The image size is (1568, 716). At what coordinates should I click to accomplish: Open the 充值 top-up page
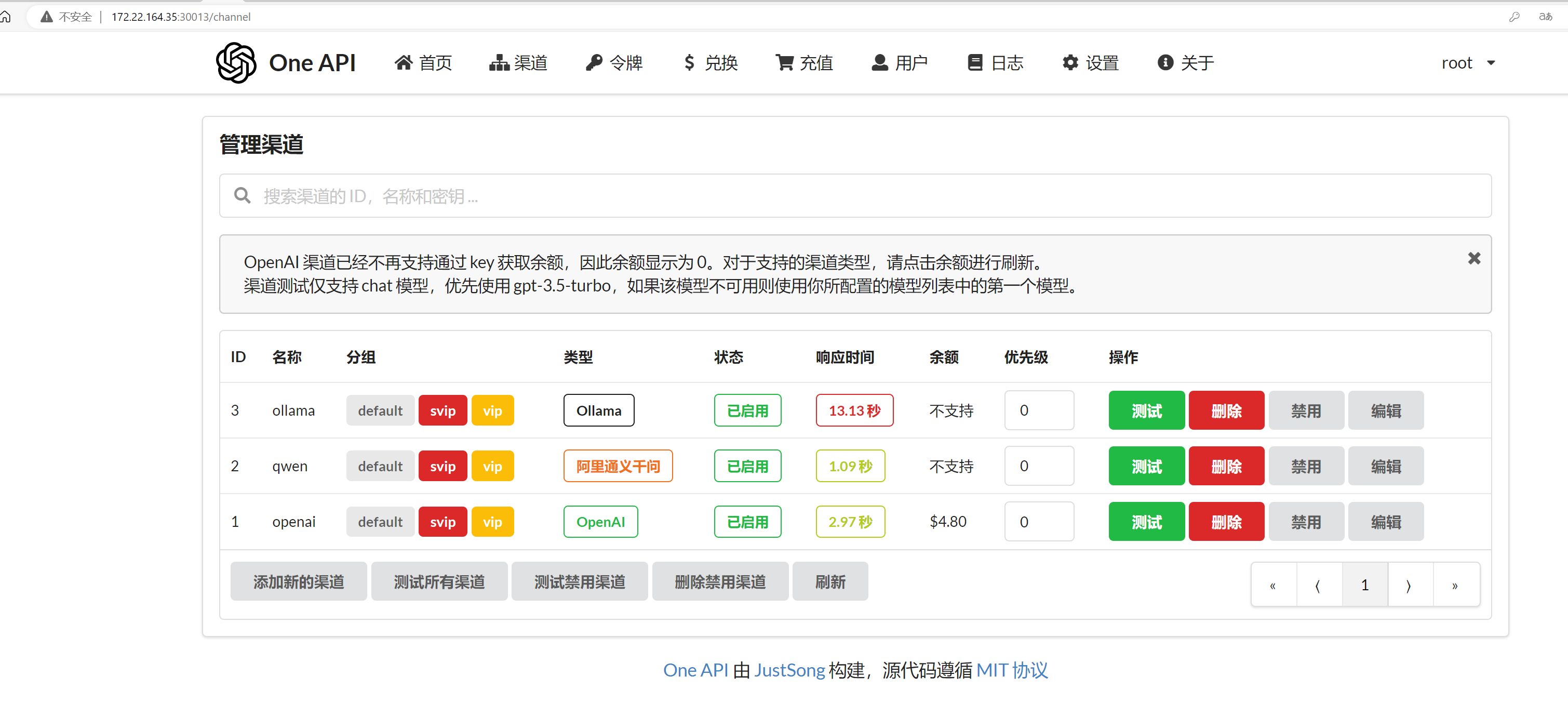tap(803, 63)
